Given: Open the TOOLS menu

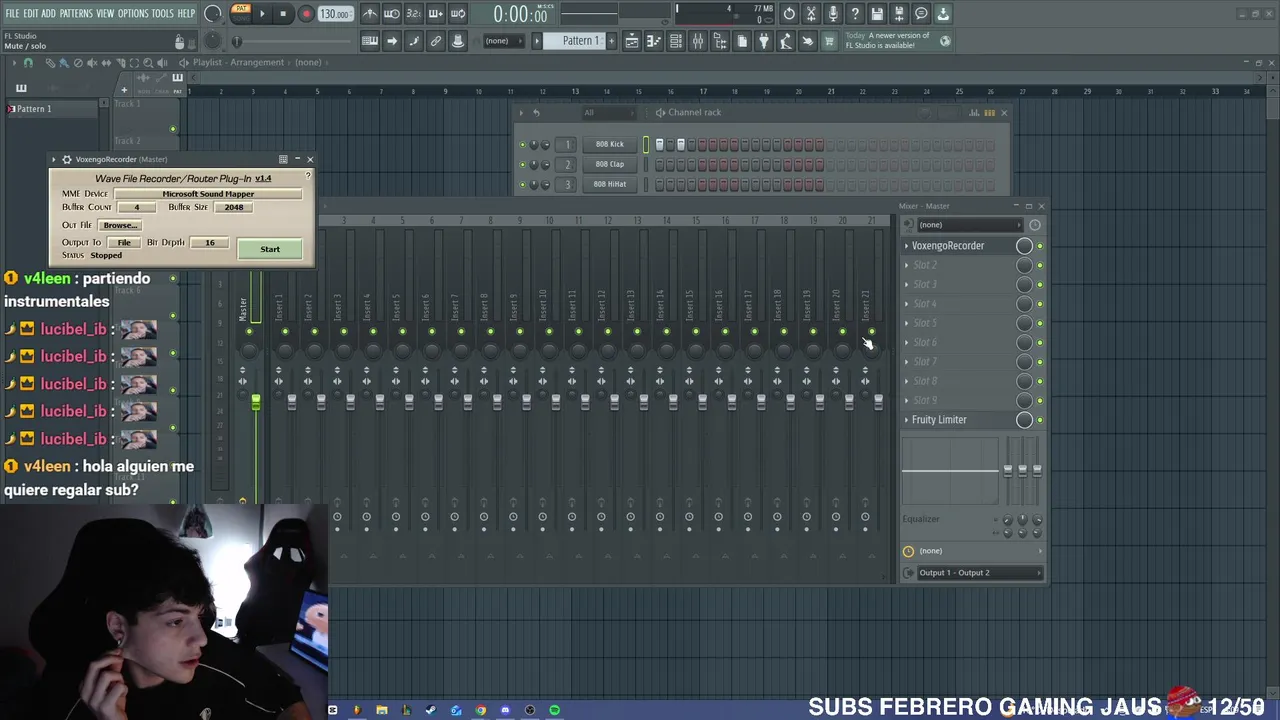Looking at the screenshot, I should pyautogui.click(x=163, y=14).
